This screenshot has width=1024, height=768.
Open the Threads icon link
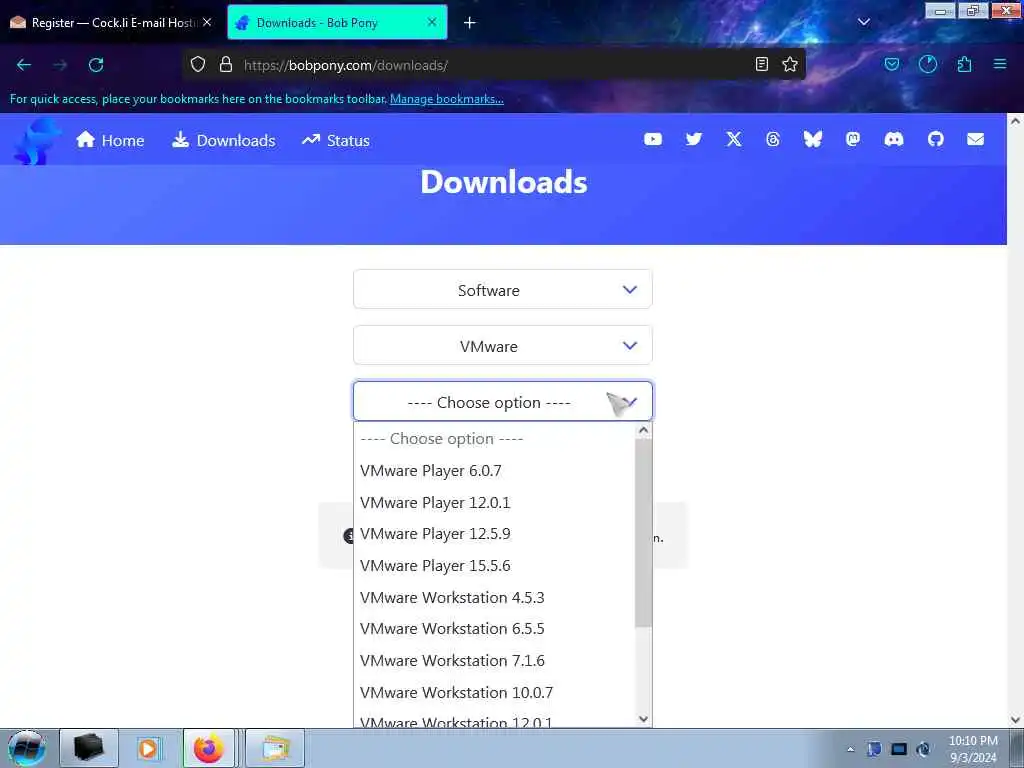click(x=773, y=139)
